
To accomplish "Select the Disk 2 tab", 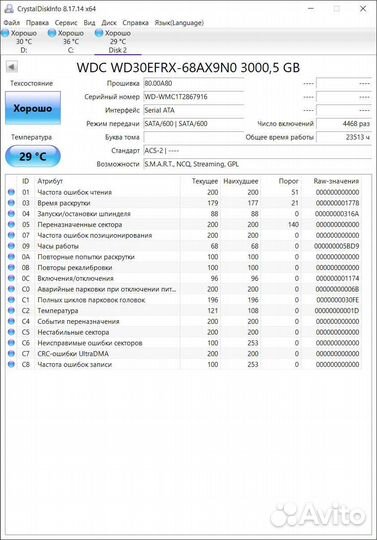I will click(x=118, y=41).
